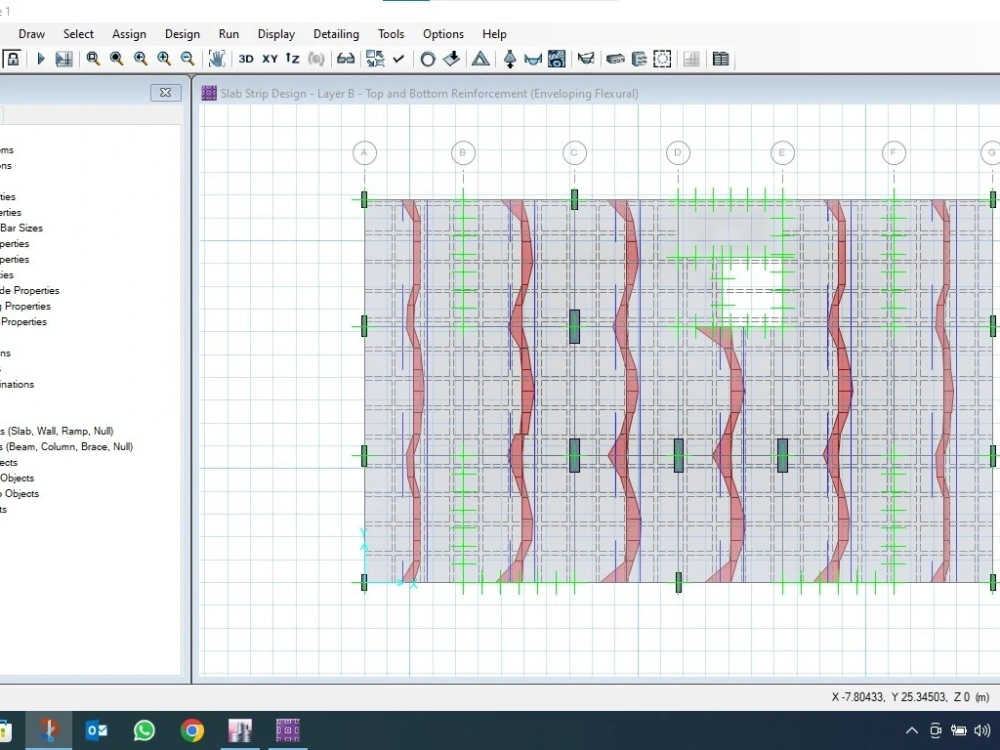Image resolution: width=1000 pixels, height=750 pixels.
Task: Zoom in one step
Action: point(164,59)
